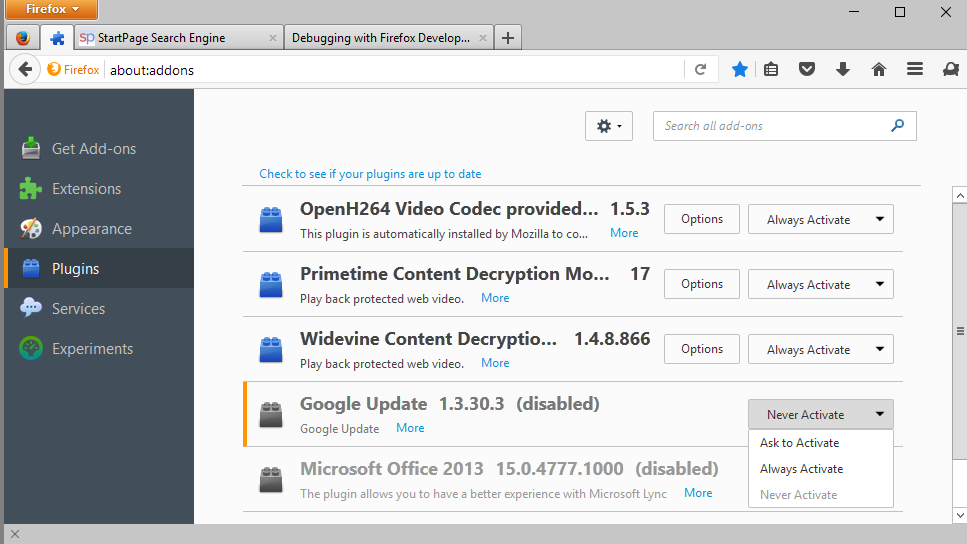
Task: Open Options for Primetime Content Decryption
Action: pyautogui.click(x=702, y=284)
